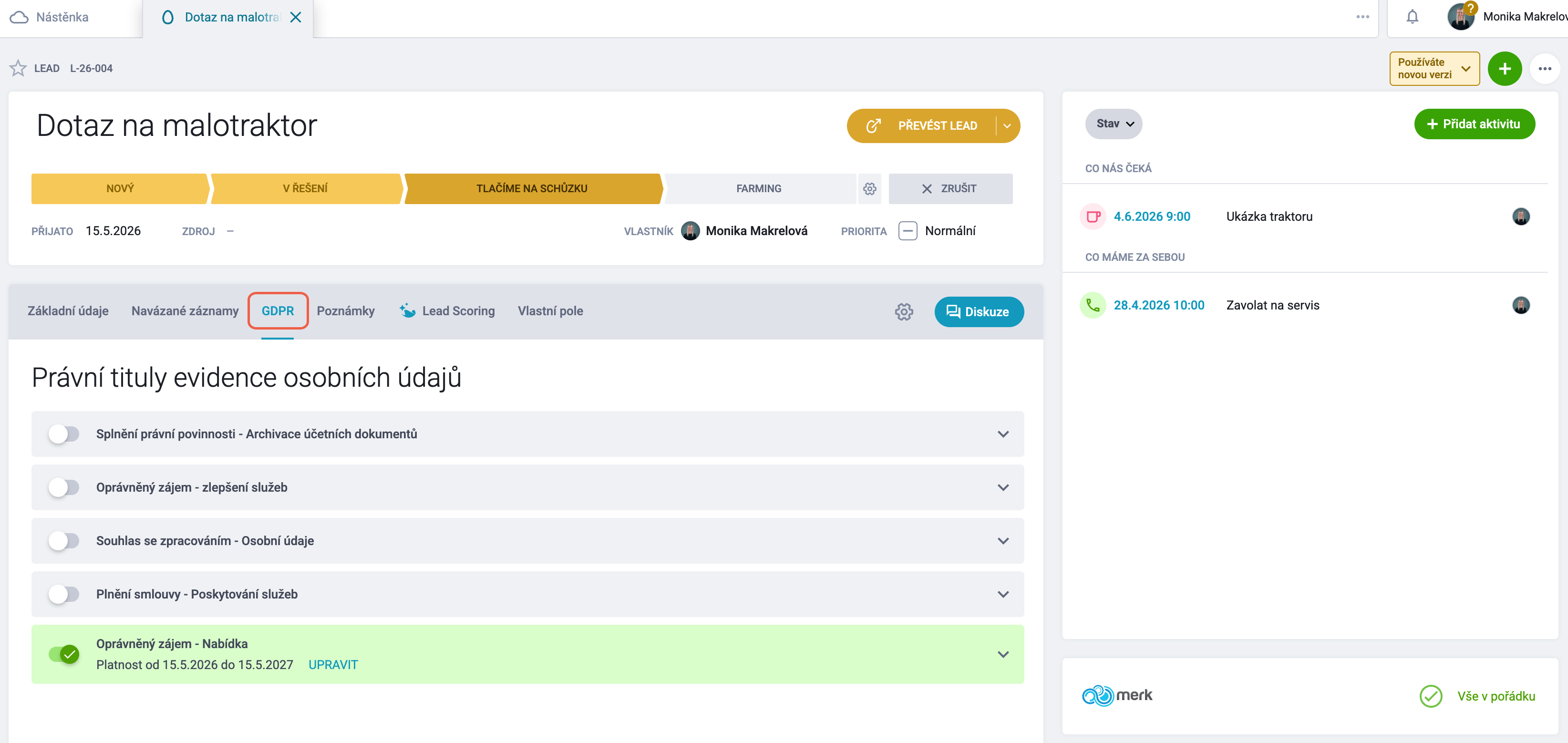Screen dimensions: 1568x743
Task: Disable Oprávněný zájem - Nabídka toggle
Action: coord(64,654)
